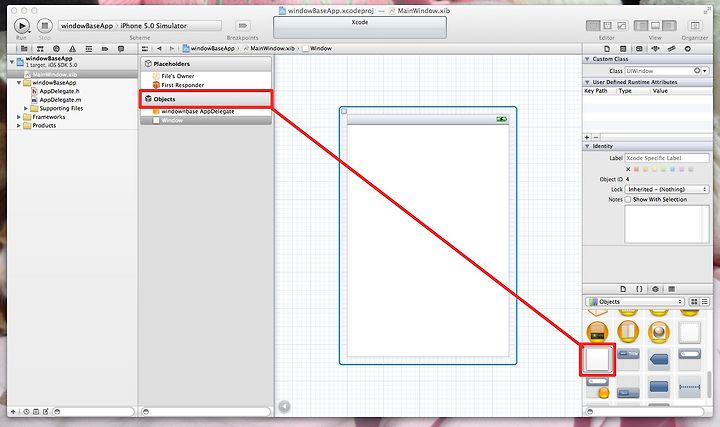
Task: Collapse the windowBaseApp project root
Action: 12,61
